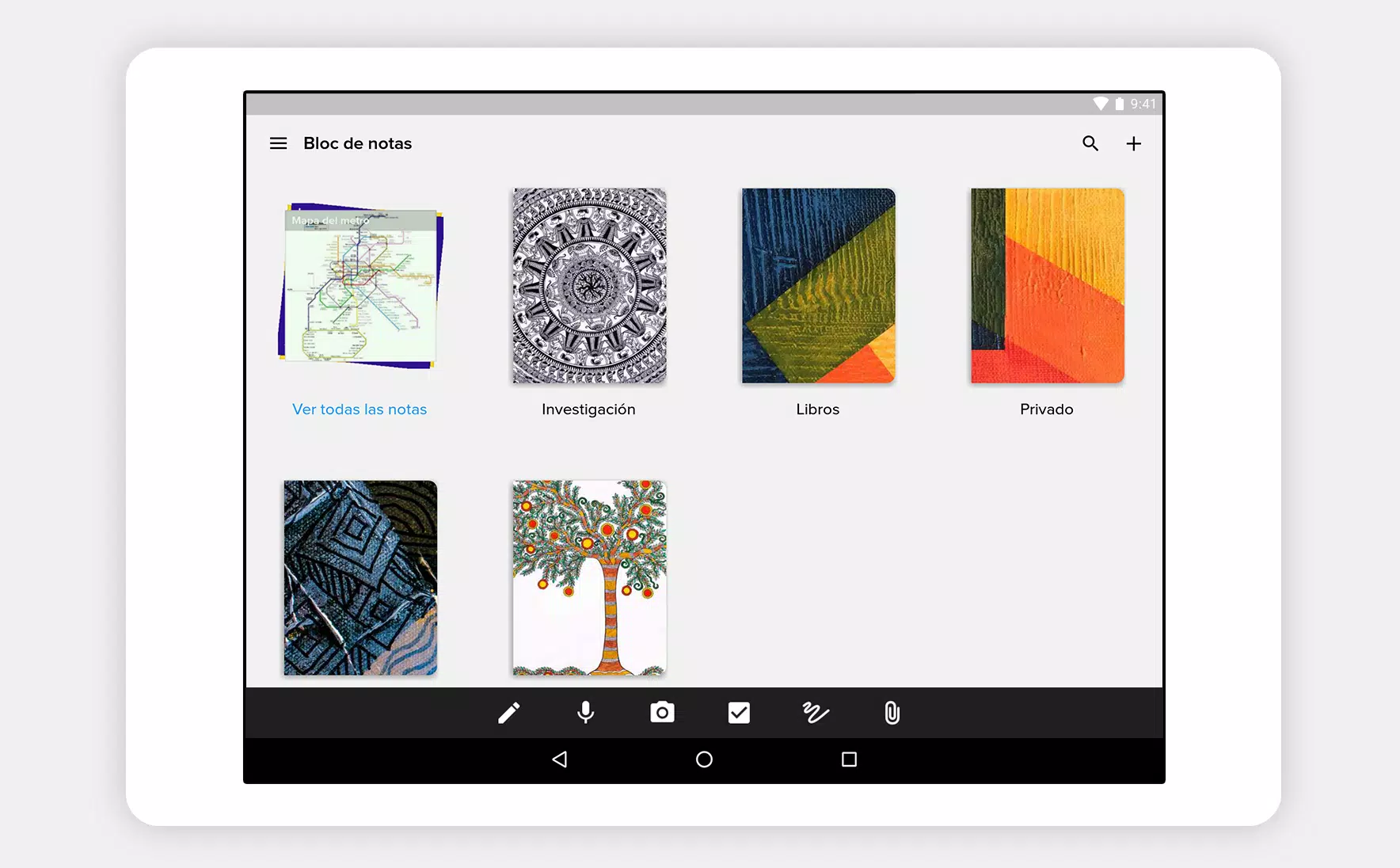
Task: Open the colorful tree notebook cover
Action: click(589, 578)
